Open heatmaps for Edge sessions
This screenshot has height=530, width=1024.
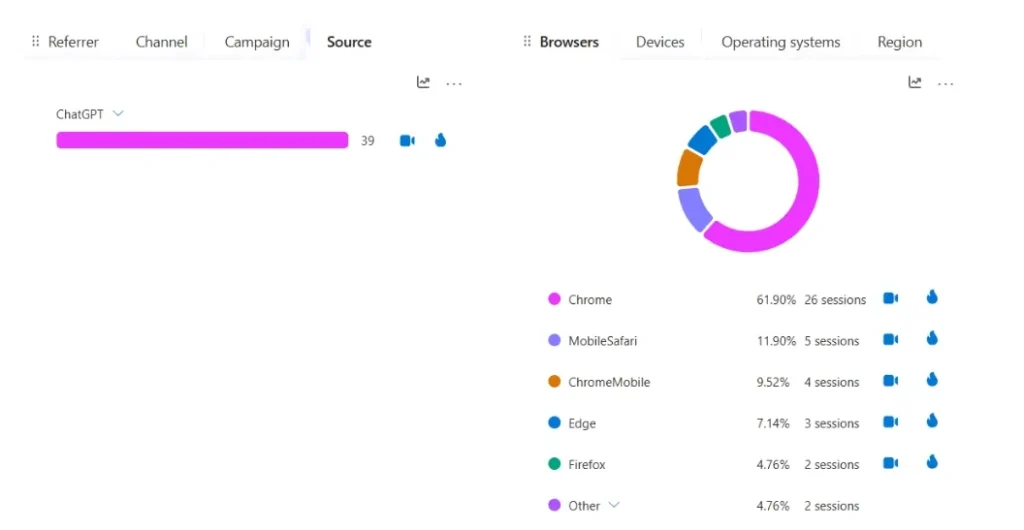[932, 421]
